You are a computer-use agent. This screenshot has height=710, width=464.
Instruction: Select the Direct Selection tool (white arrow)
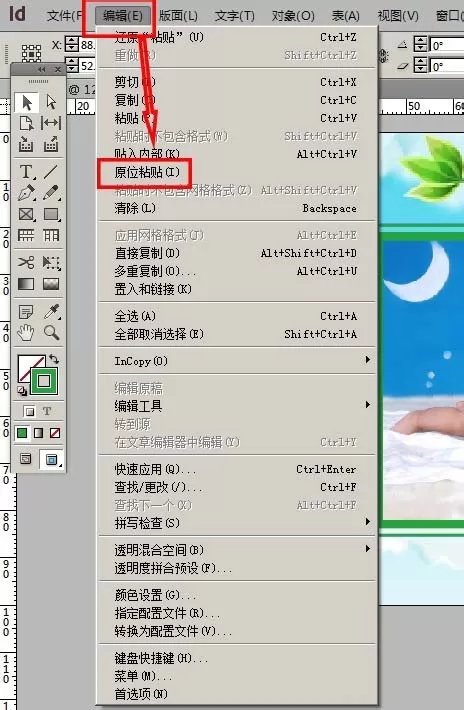click(51, 102)
